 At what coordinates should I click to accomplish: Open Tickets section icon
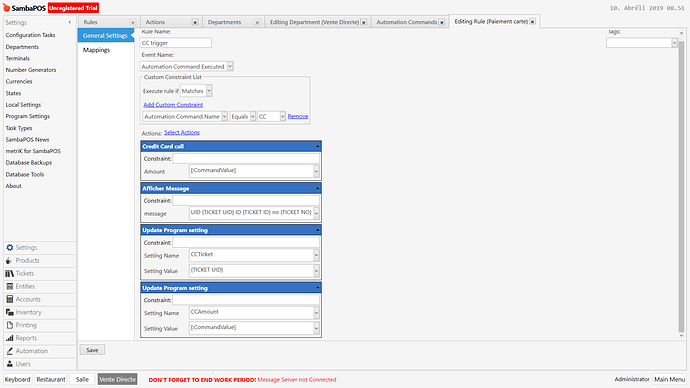tap(10, 274)
